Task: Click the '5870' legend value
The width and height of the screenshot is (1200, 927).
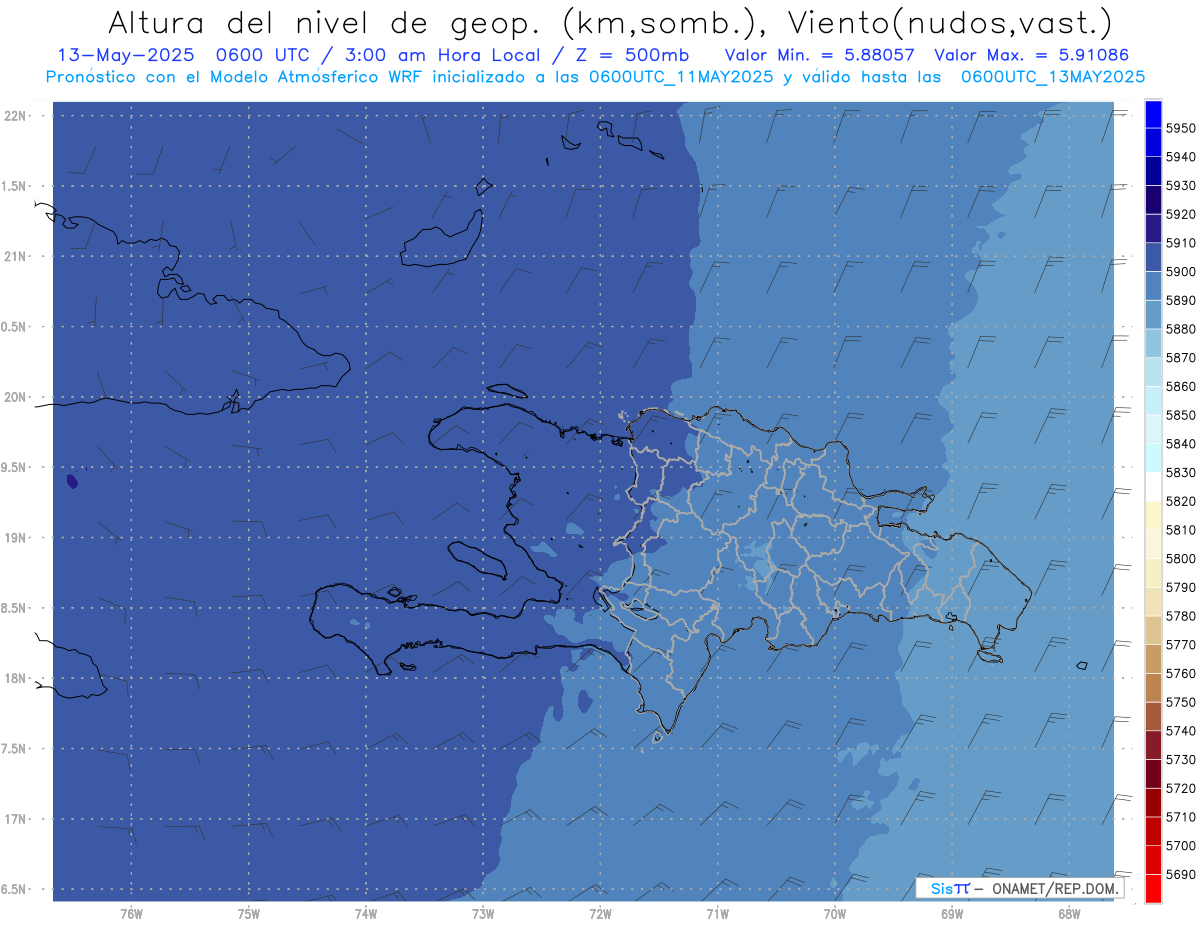Action: (x=1181, y=358)
